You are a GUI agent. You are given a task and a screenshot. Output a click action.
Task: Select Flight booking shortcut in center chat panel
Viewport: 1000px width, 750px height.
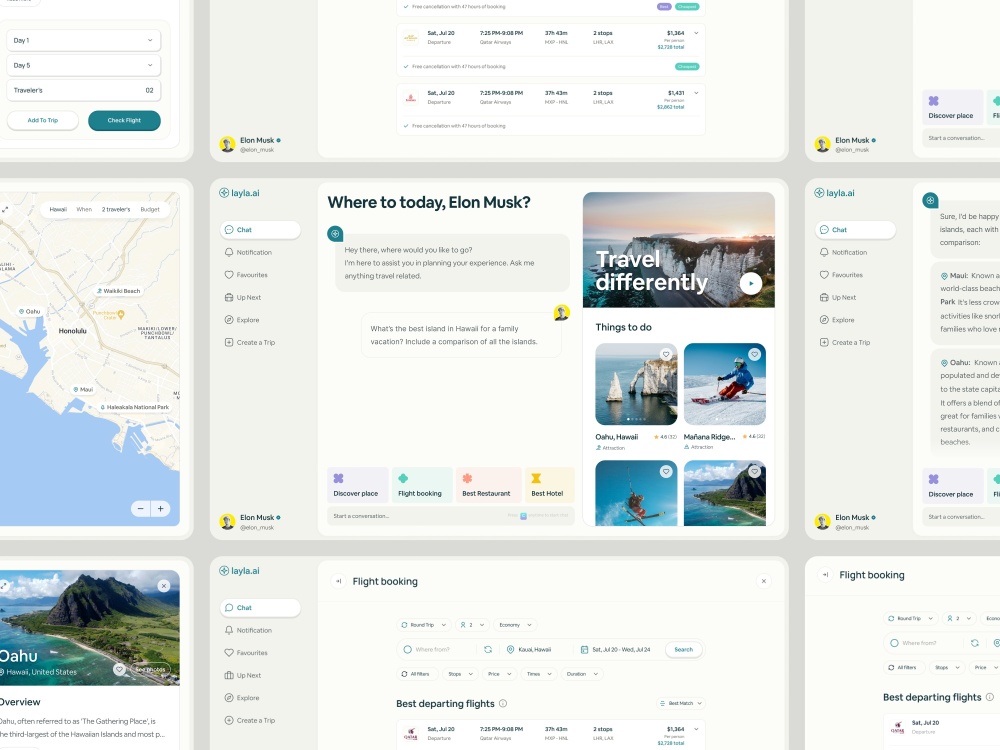pyautogui.click(x=422, y=485)
